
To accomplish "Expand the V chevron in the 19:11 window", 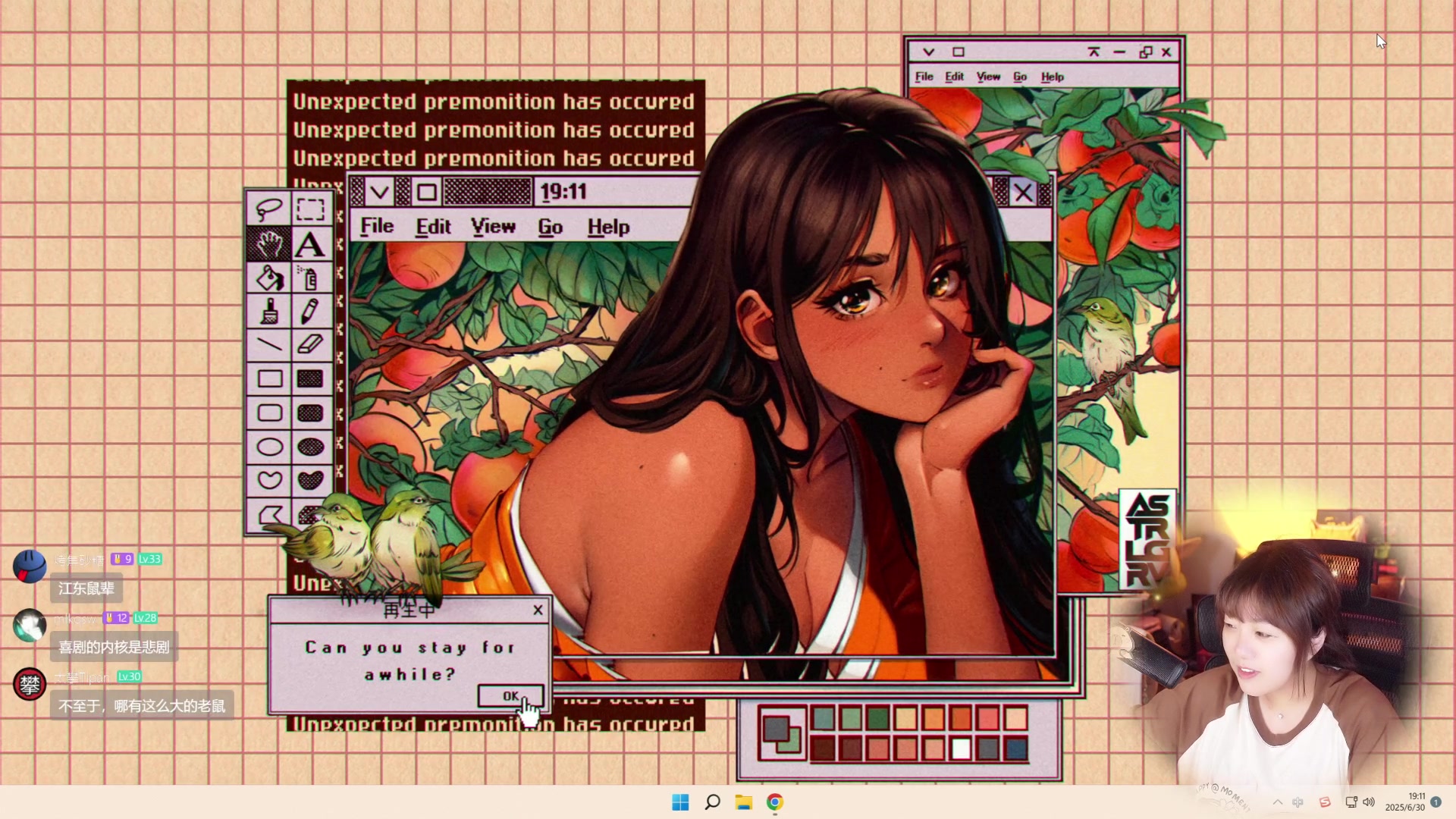I will tap(380, 193).
